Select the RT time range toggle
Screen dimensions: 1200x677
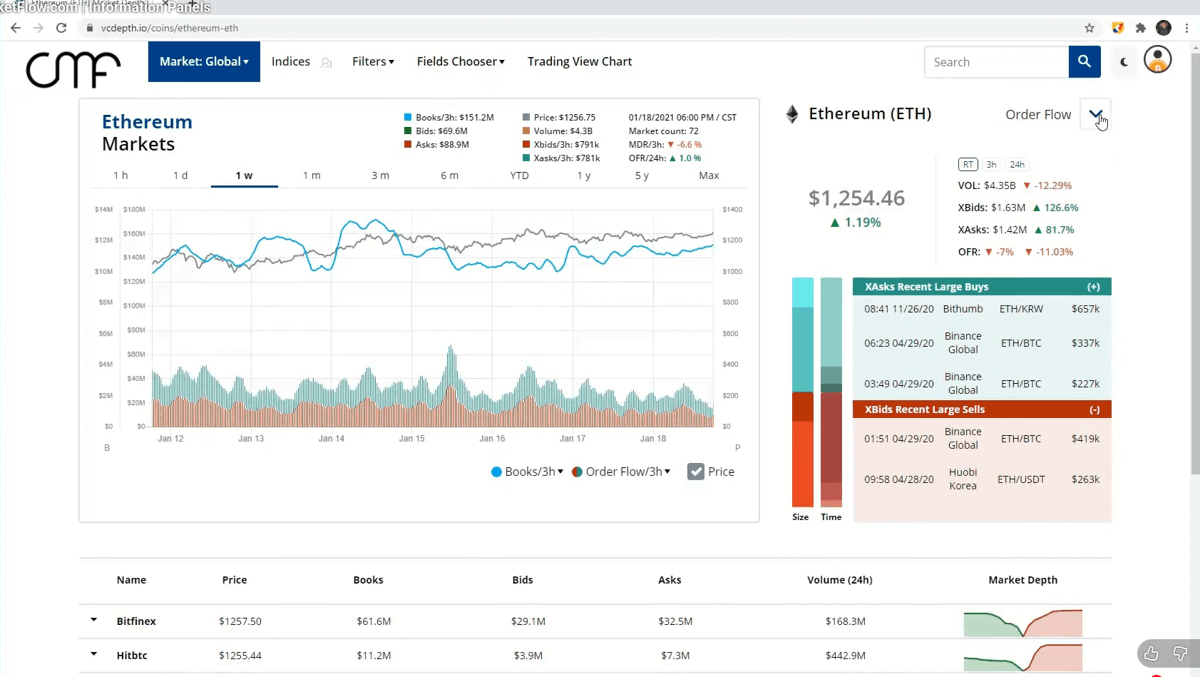click(967, 165)
